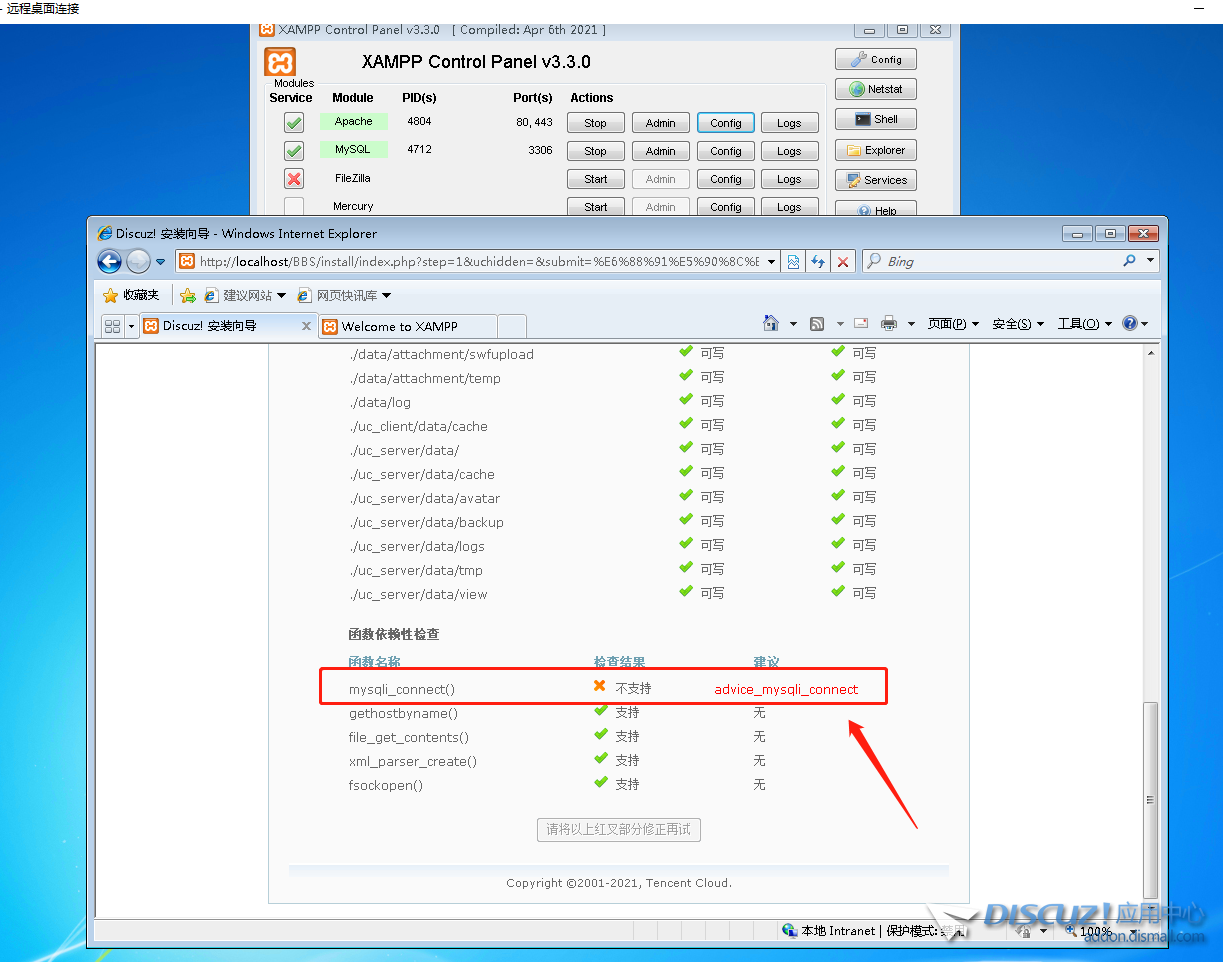The height and width of the screenshot is (962, 1223).
Task: Launch the XAMPP Shell
Action: [x=875, y=119]
